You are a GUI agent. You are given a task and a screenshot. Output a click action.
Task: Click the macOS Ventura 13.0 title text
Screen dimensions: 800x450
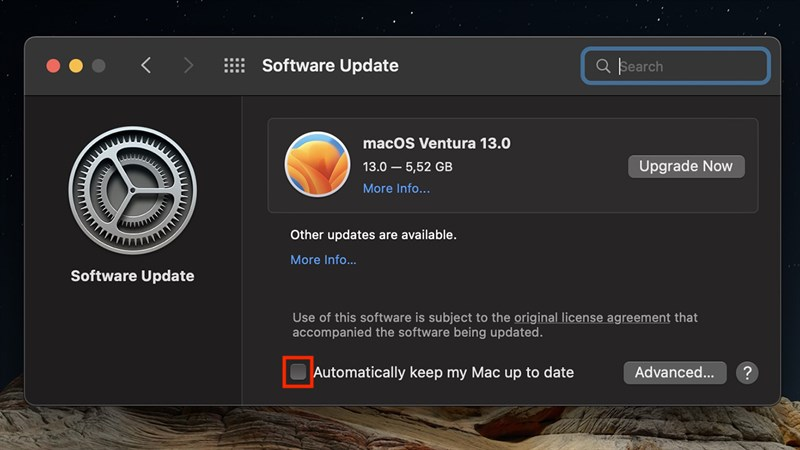point(436,143)
